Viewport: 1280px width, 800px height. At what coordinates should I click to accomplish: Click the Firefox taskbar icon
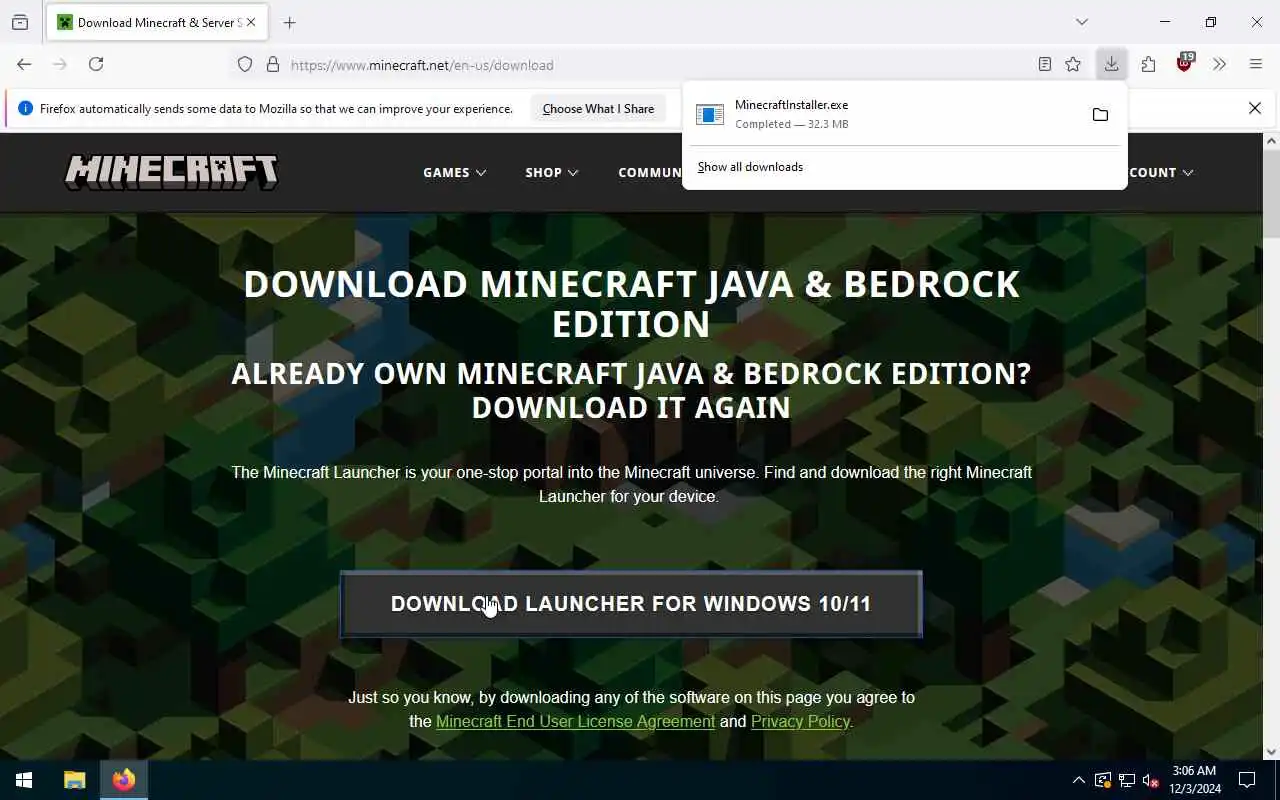(x=124, y=780)
